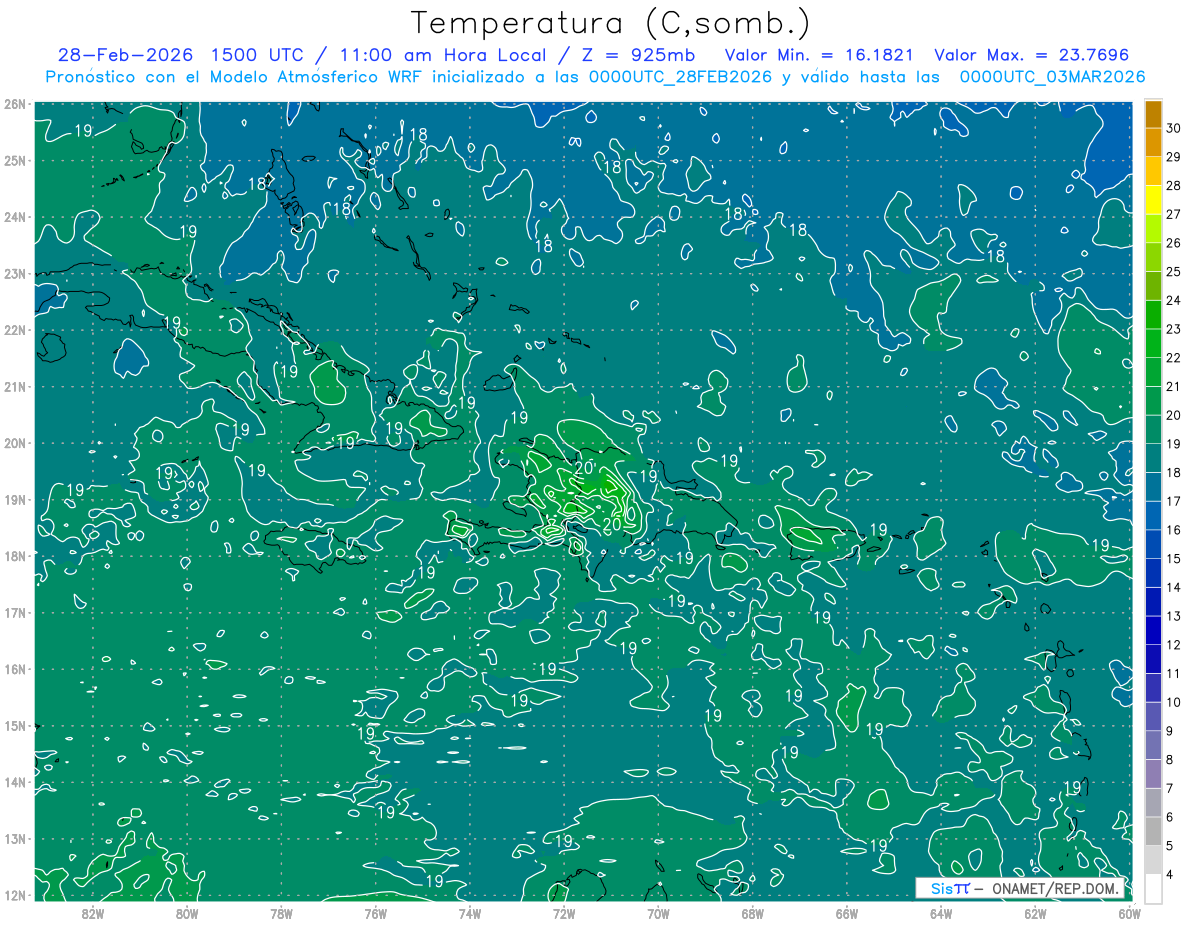The image size is (1200, 927).
Task: Click the colorbar scale value 8
Action: [1170, 759]
